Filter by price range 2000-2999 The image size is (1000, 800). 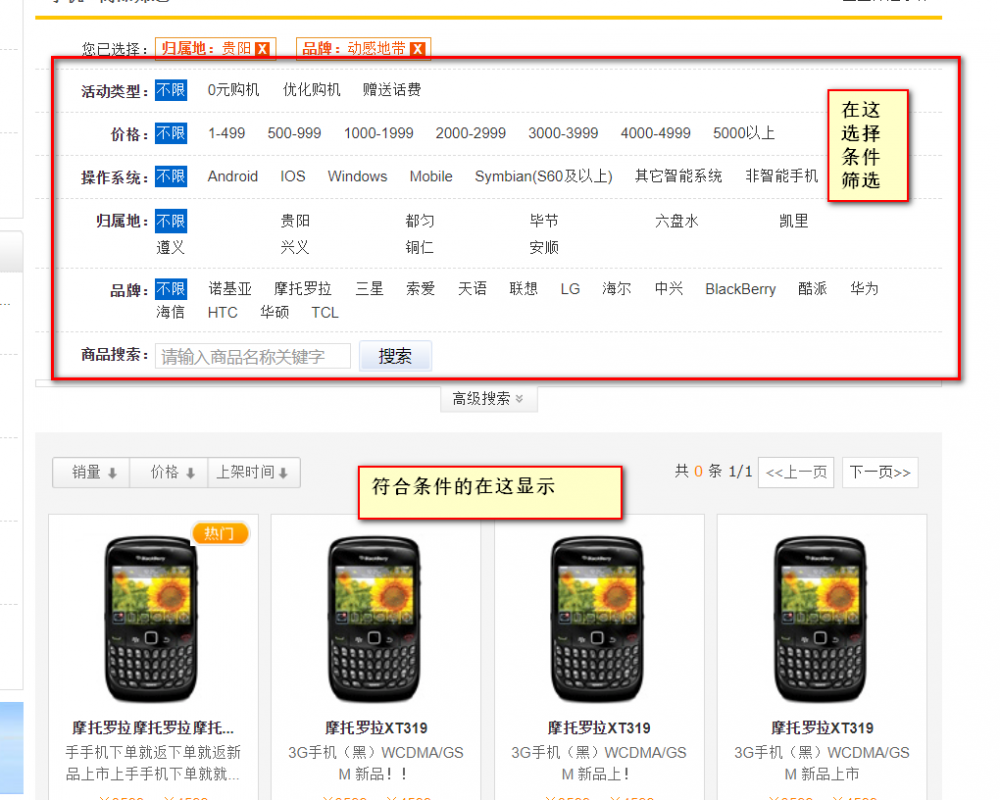(471, 133)
